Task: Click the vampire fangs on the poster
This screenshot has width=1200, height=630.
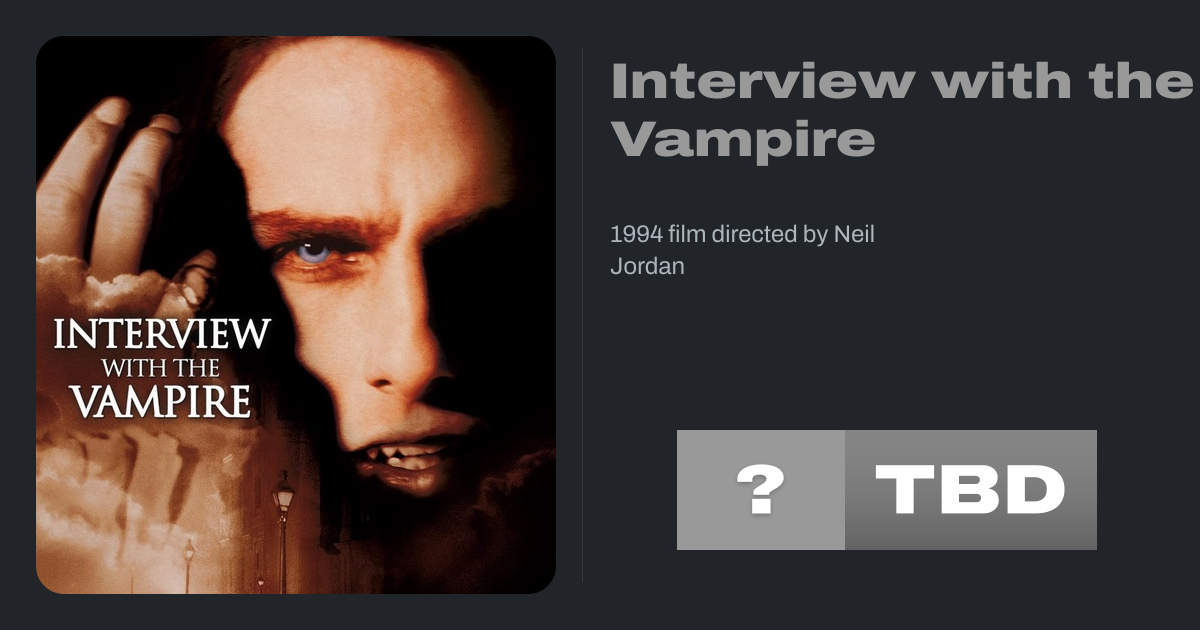Action: pos(412,459)
